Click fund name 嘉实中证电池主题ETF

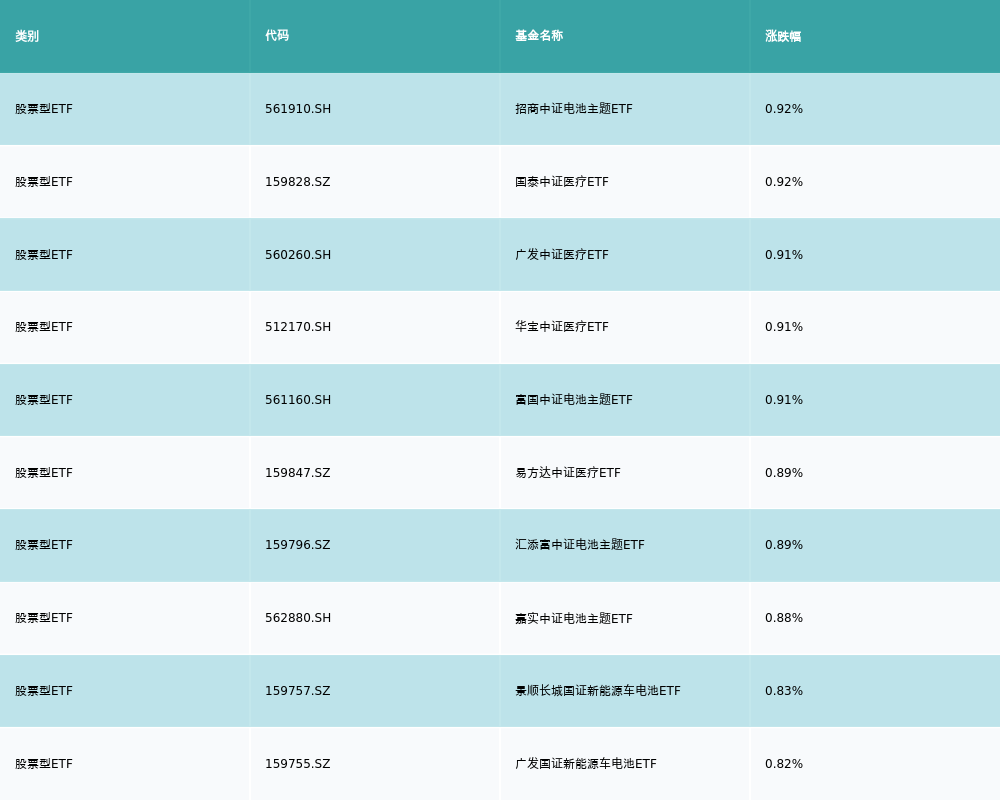click(x=574, y=618)
